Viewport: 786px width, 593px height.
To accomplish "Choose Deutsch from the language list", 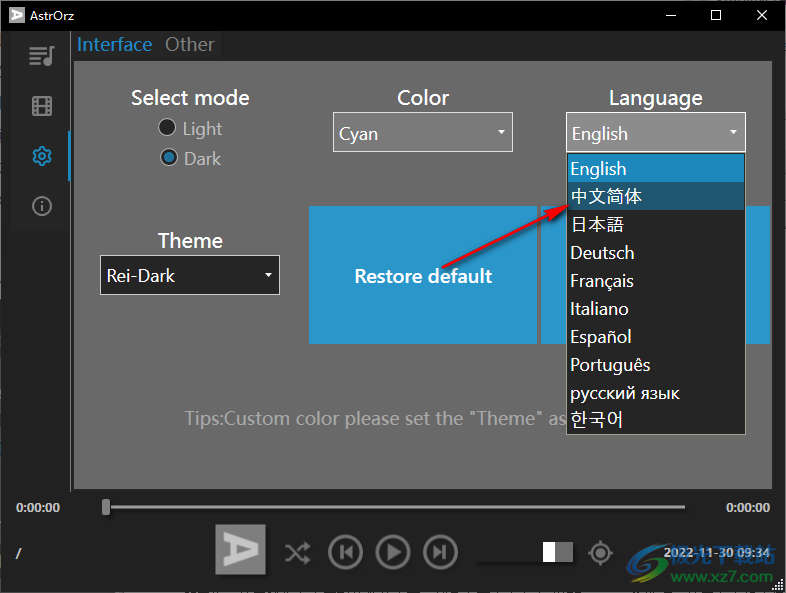I will pyautogui.click(x=656, y=253).
